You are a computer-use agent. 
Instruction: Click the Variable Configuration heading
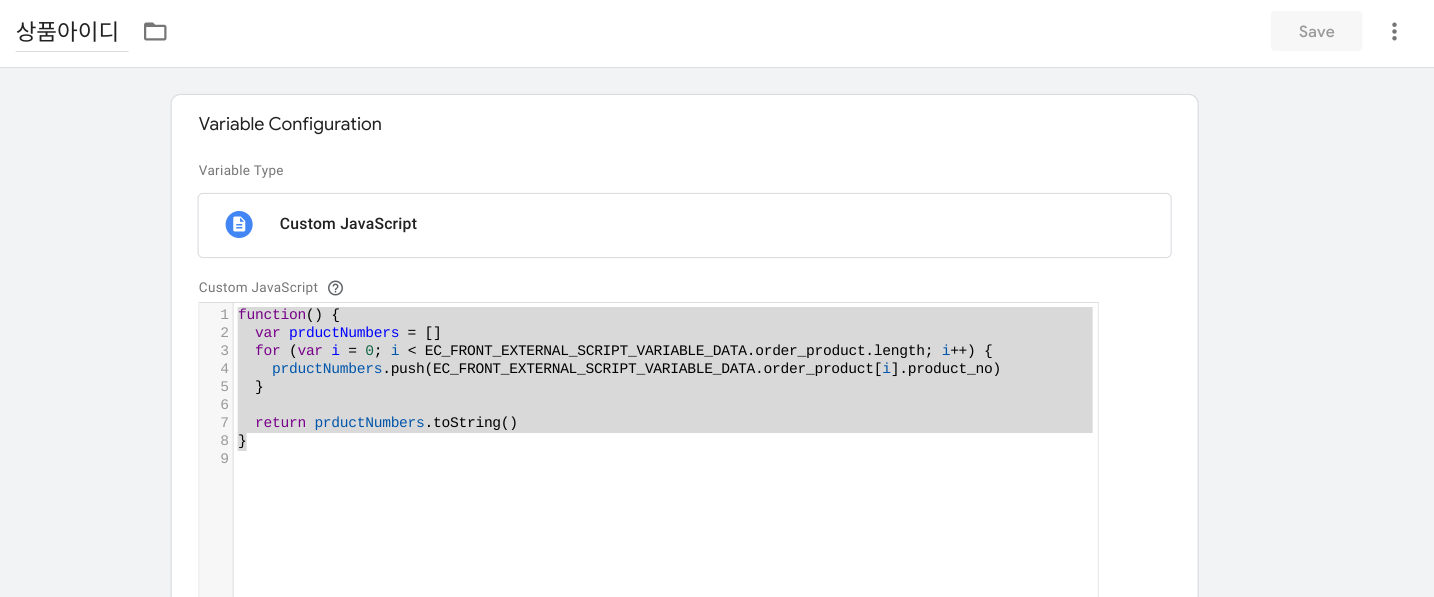(290, 124)
